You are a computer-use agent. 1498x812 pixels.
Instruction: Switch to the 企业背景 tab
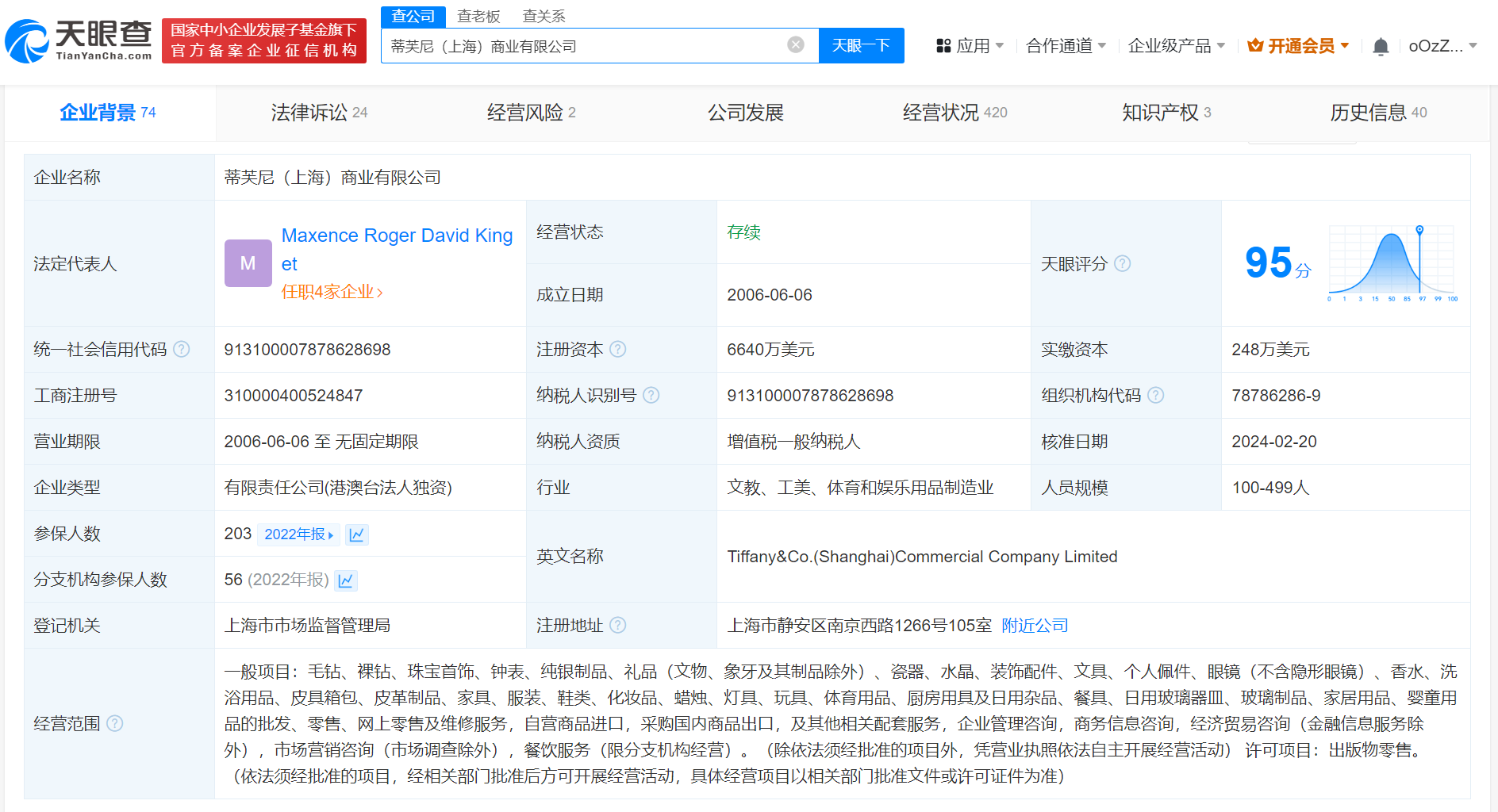click(x=108, y=113)
